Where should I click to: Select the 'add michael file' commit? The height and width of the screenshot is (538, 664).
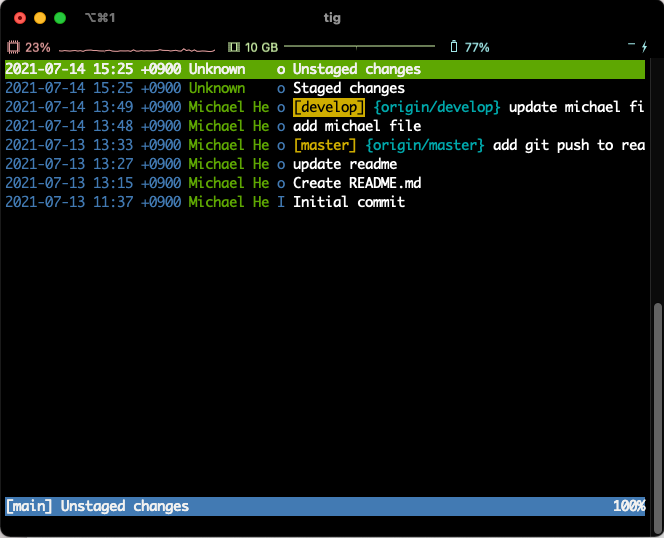pyautogui.click(x=356, y=126)
